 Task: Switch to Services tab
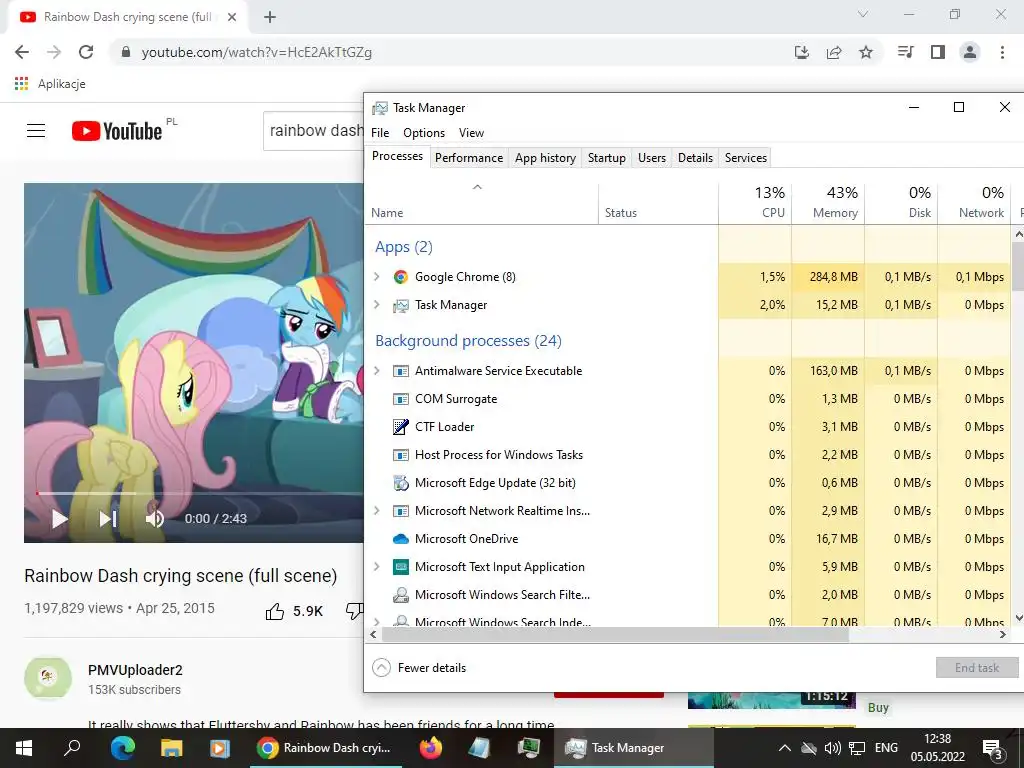(x=746, y=158)
